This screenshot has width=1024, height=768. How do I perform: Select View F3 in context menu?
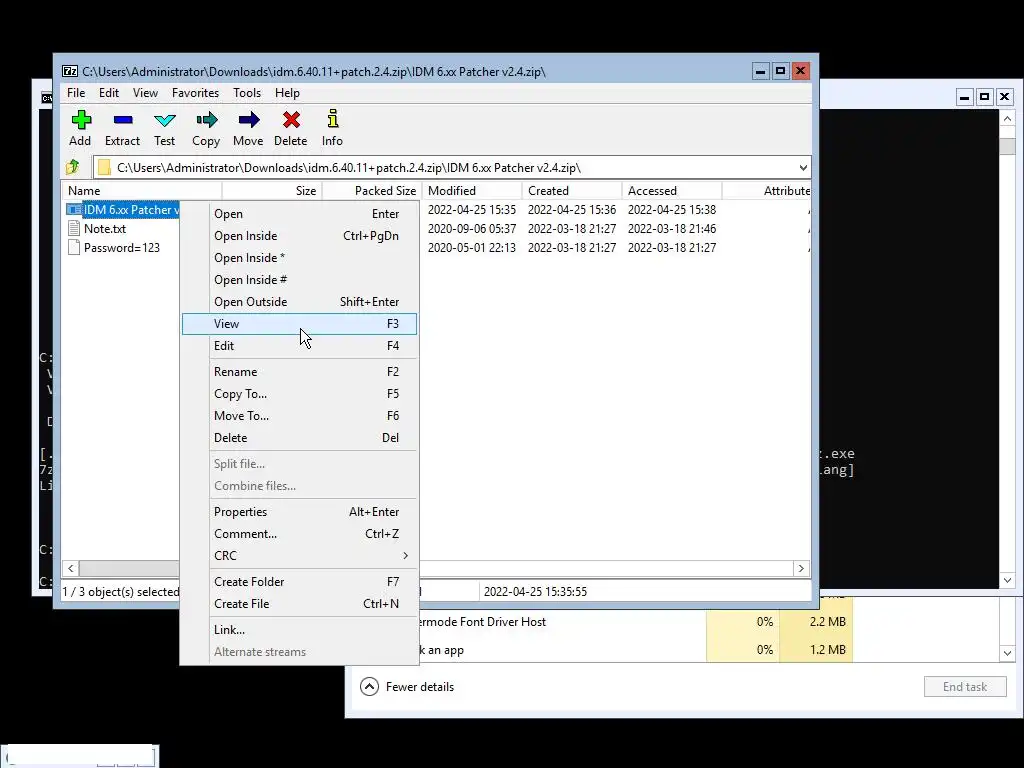[x=300, y=324]
